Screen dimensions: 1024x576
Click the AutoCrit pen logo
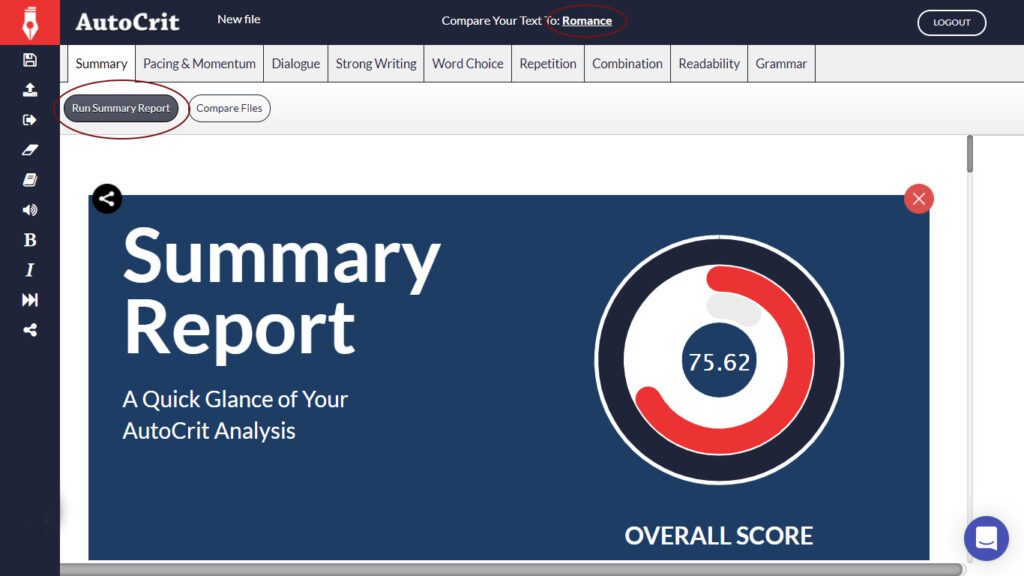coord(30,22)
